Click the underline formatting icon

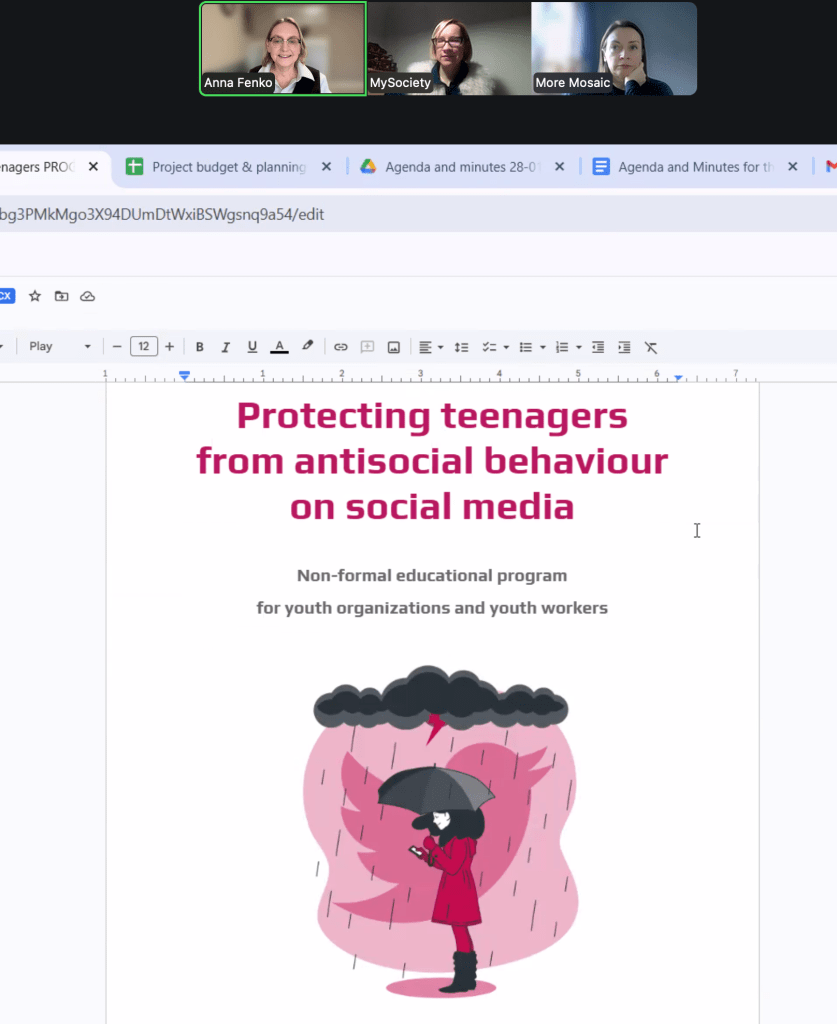252,347
